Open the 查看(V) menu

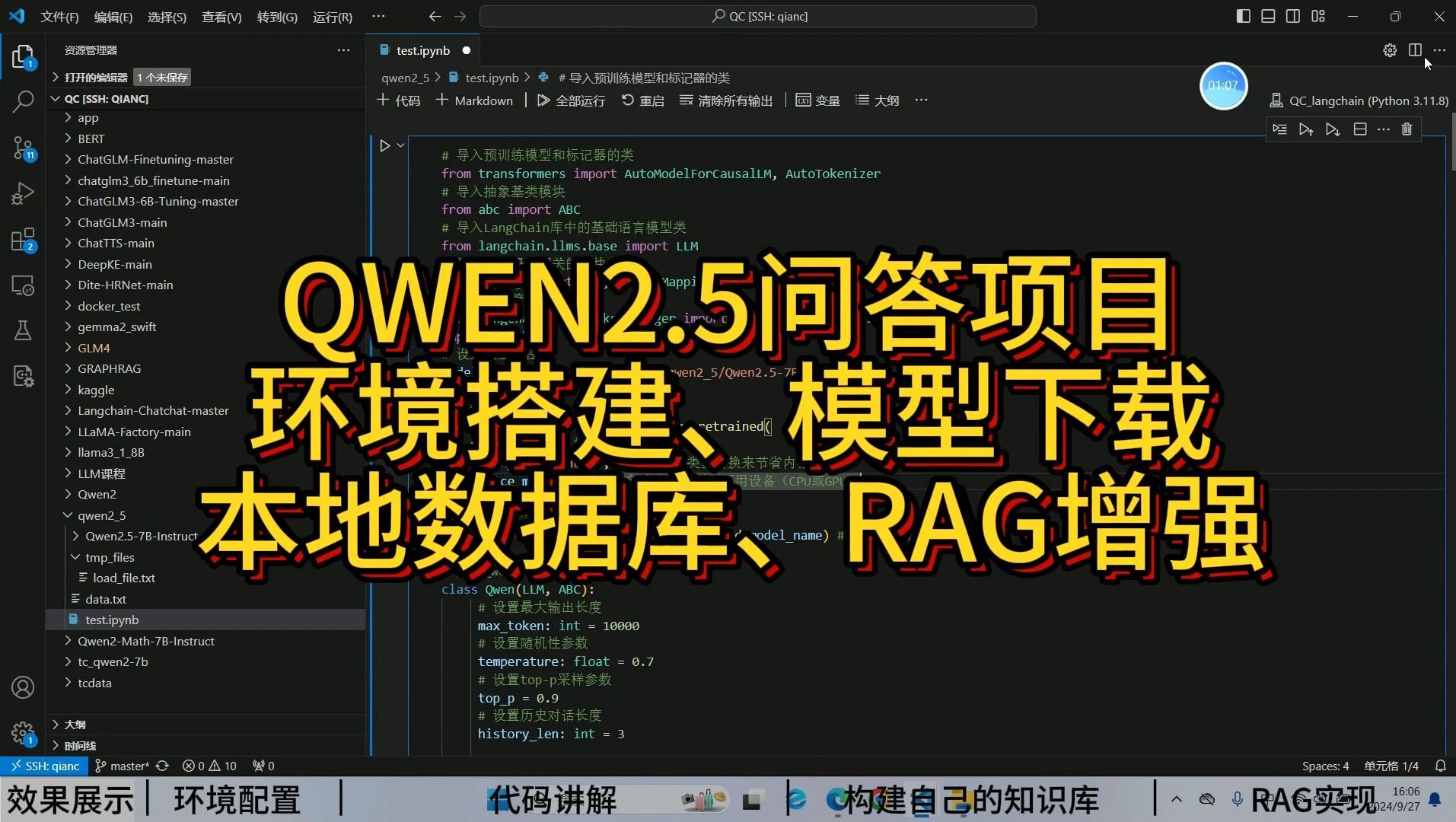(x=221, y=17)
